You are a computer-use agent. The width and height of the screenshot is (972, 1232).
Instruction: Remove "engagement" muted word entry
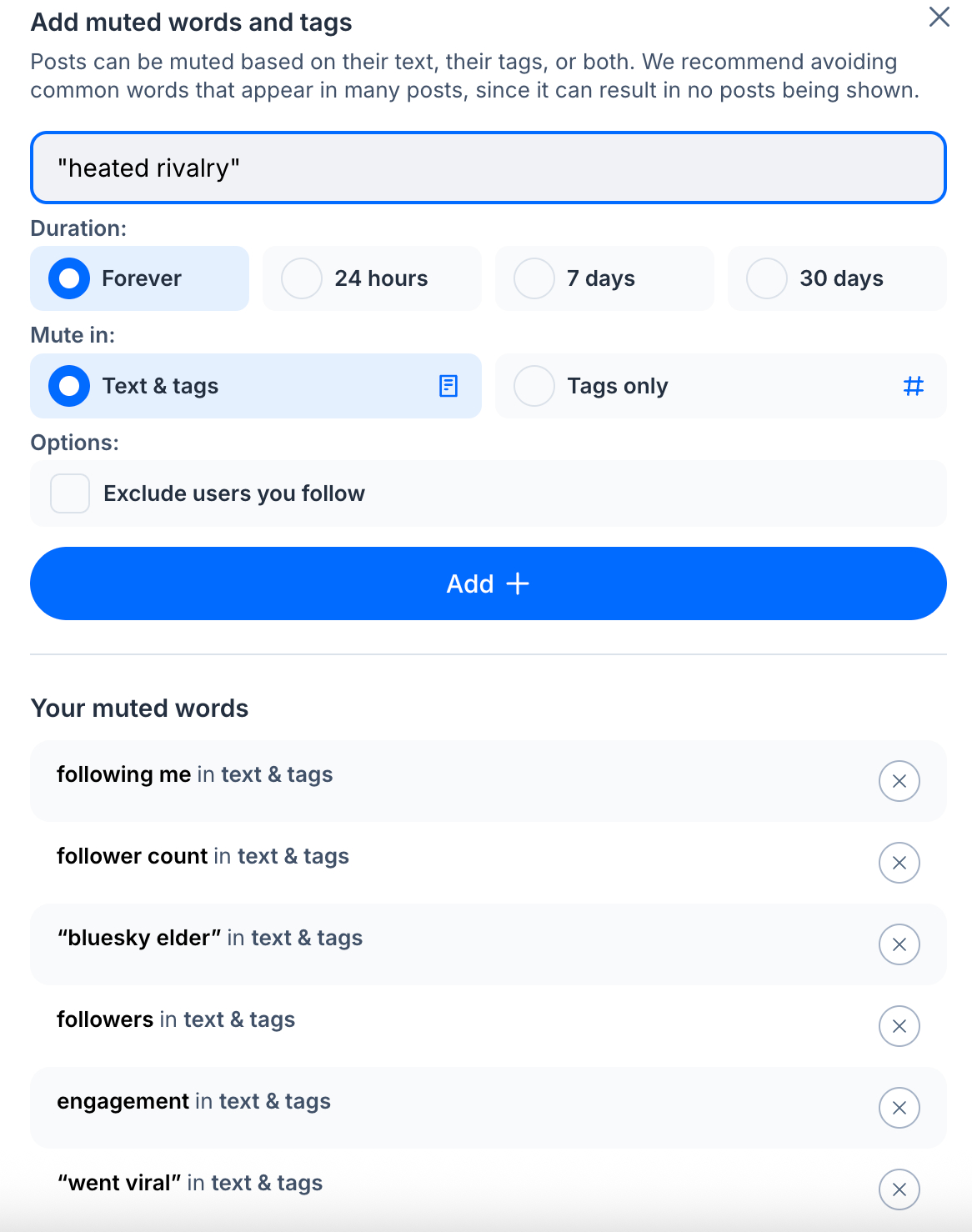pos(899,1108)
